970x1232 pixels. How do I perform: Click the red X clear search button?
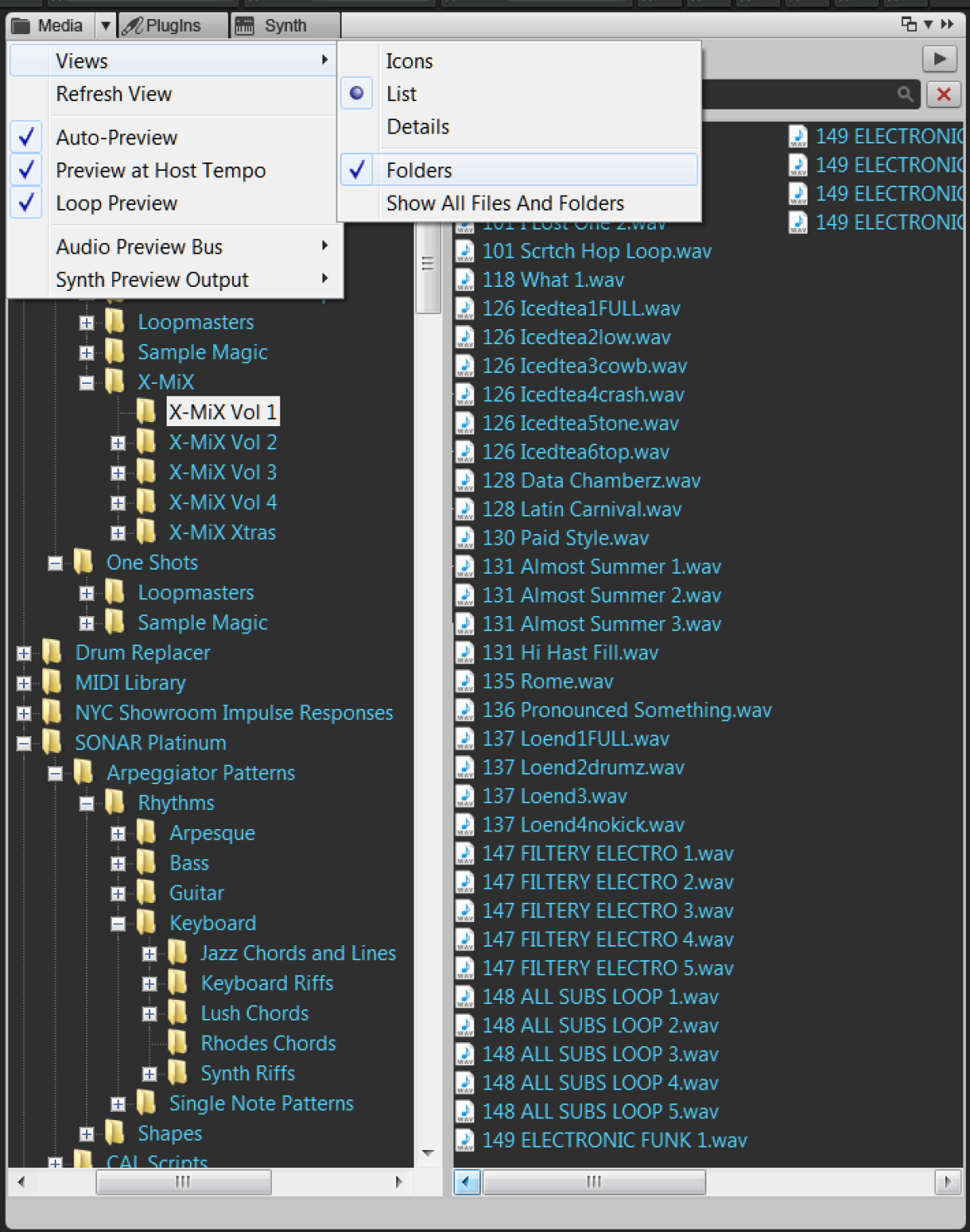click(x=943, y=94)
